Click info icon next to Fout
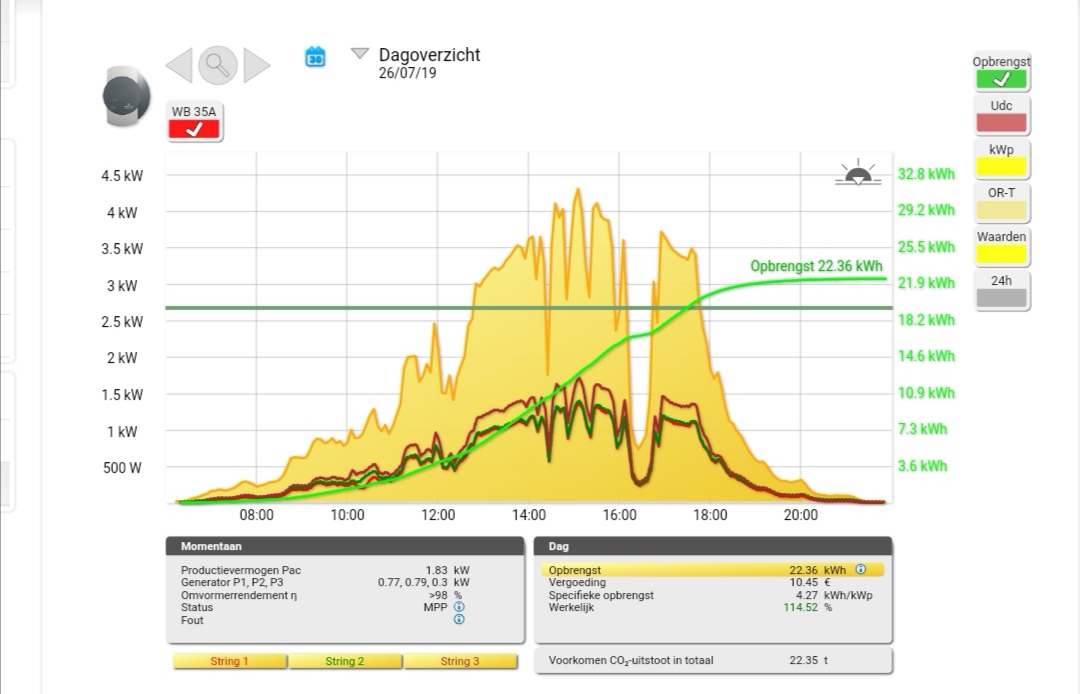 point(459,620)
